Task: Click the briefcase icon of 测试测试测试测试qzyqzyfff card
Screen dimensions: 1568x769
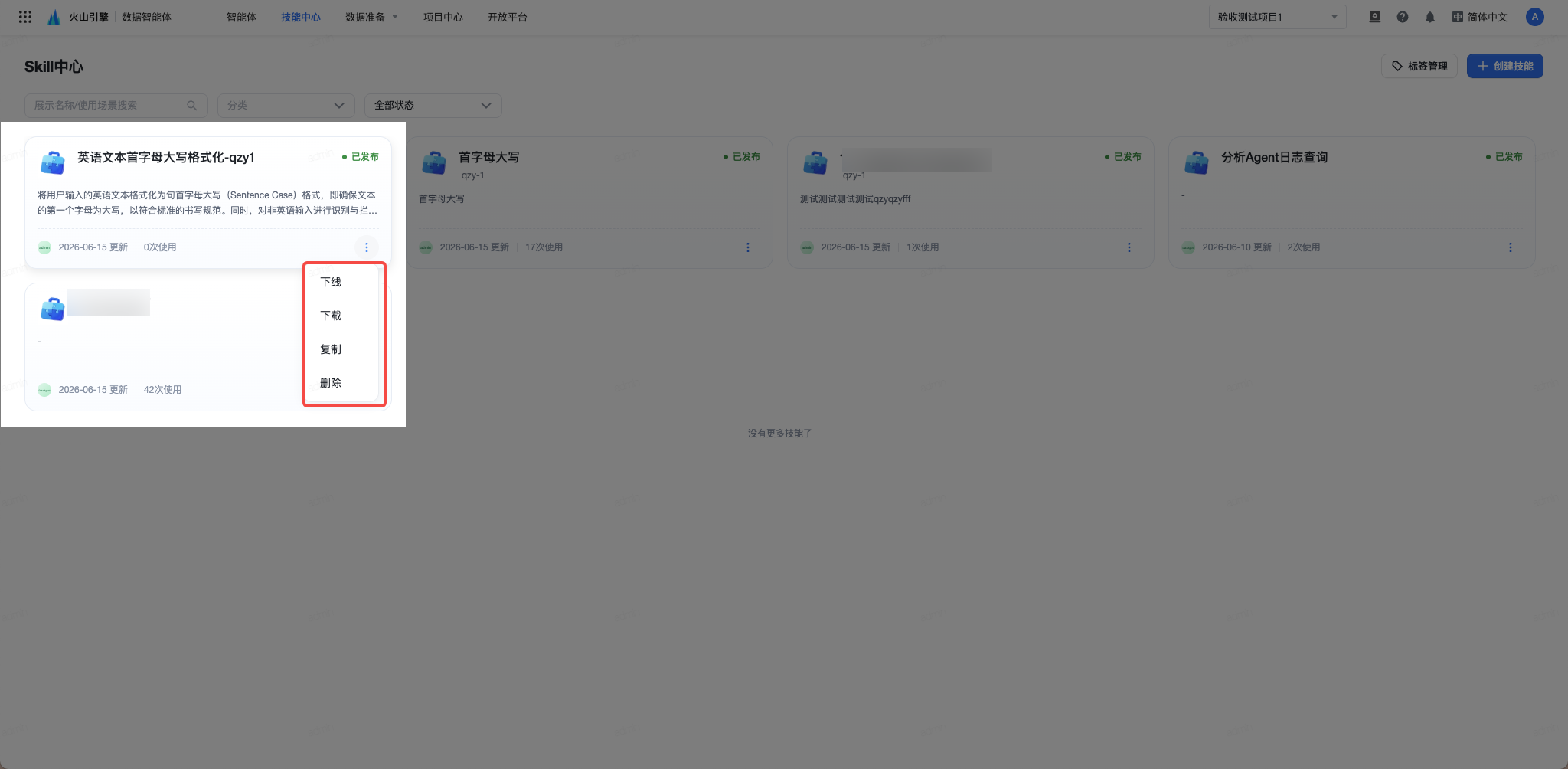Action: pos(815,162)
